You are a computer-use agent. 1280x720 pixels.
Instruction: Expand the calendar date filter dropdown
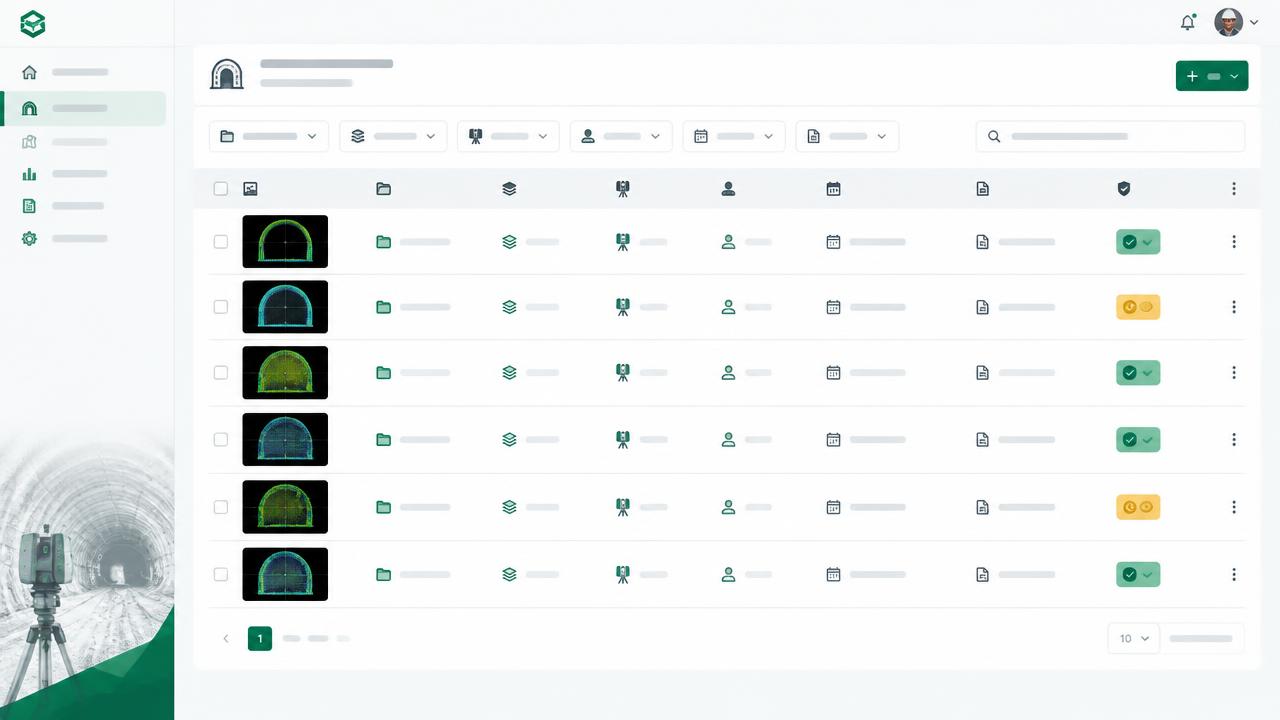point(734,136)
